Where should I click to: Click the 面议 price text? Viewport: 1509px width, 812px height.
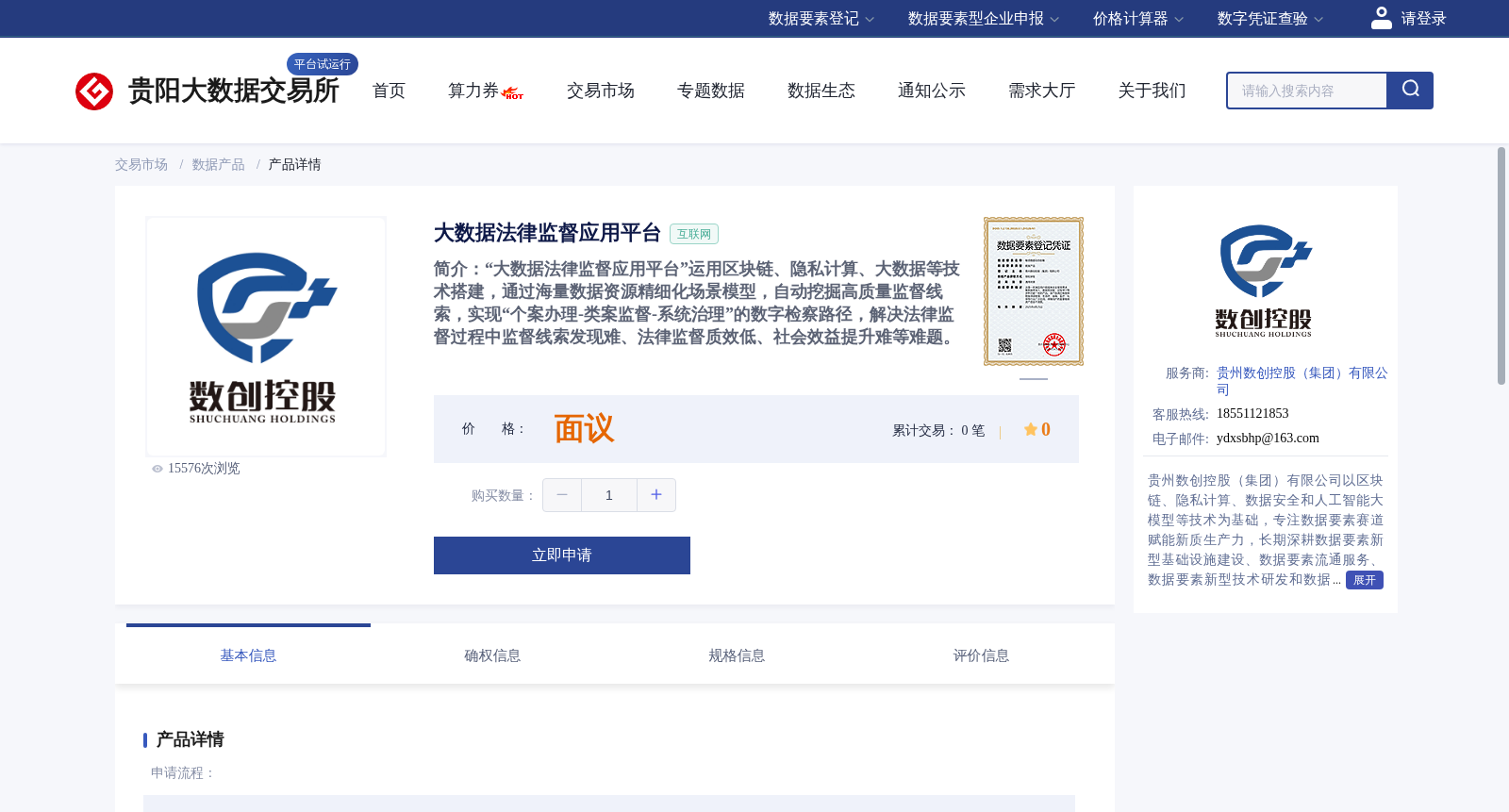click(584, 429)
